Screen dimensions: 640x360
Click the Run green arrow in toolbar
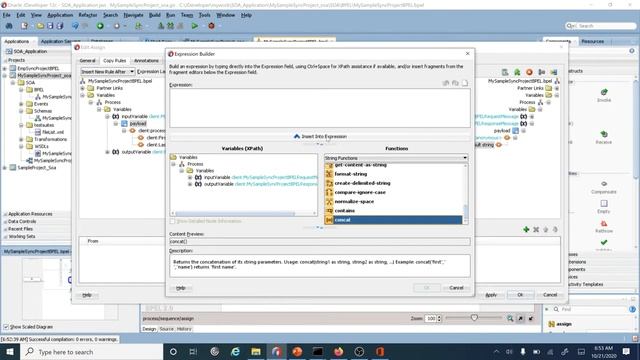[x=195, y=26]
